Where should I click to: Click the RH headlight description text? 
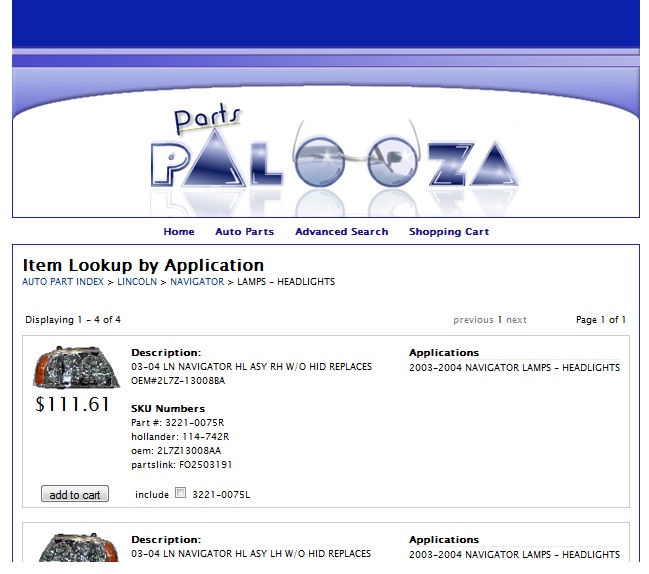point(251,368)
